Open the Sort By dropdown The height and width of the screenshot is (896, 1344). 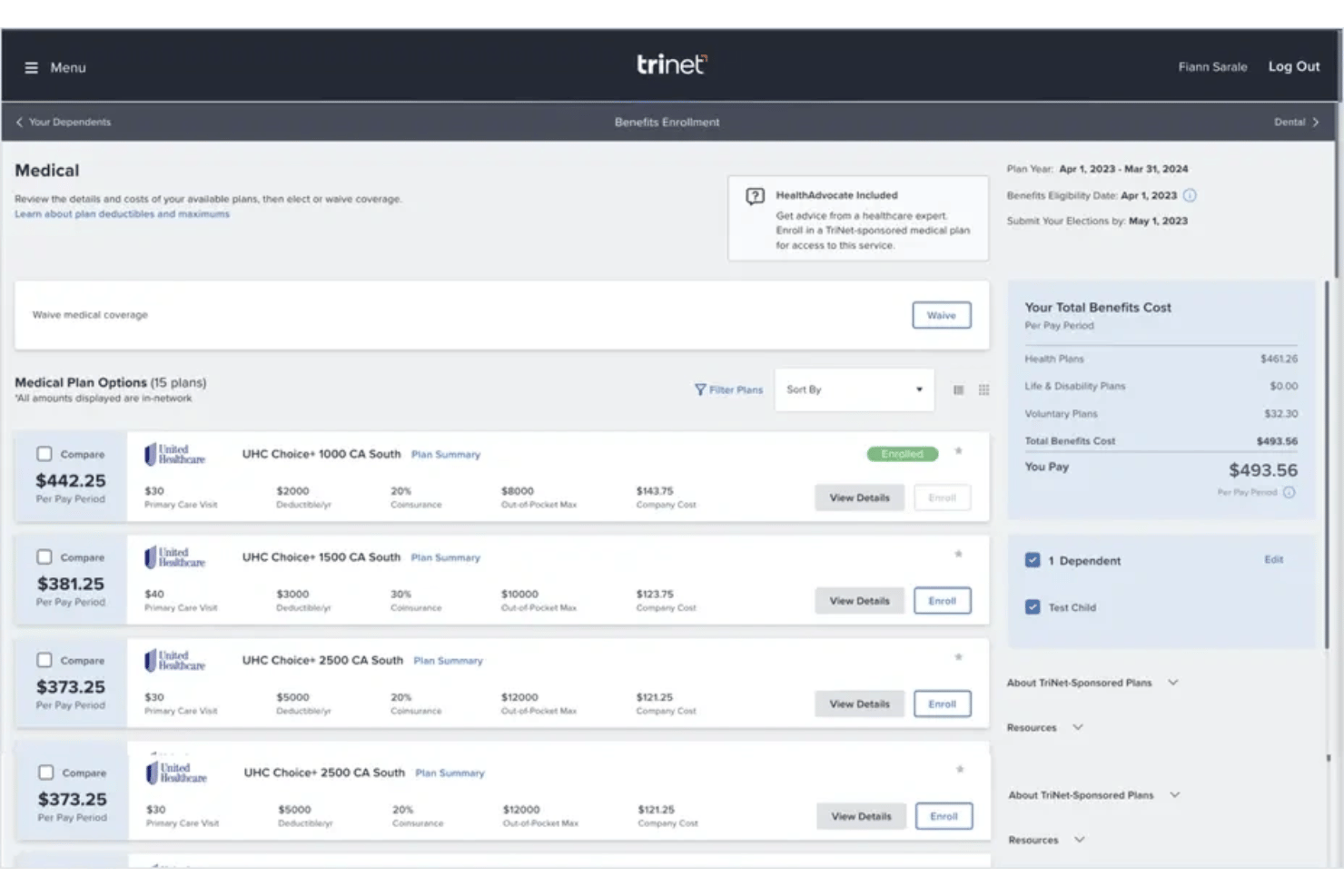tap(854, 389)
